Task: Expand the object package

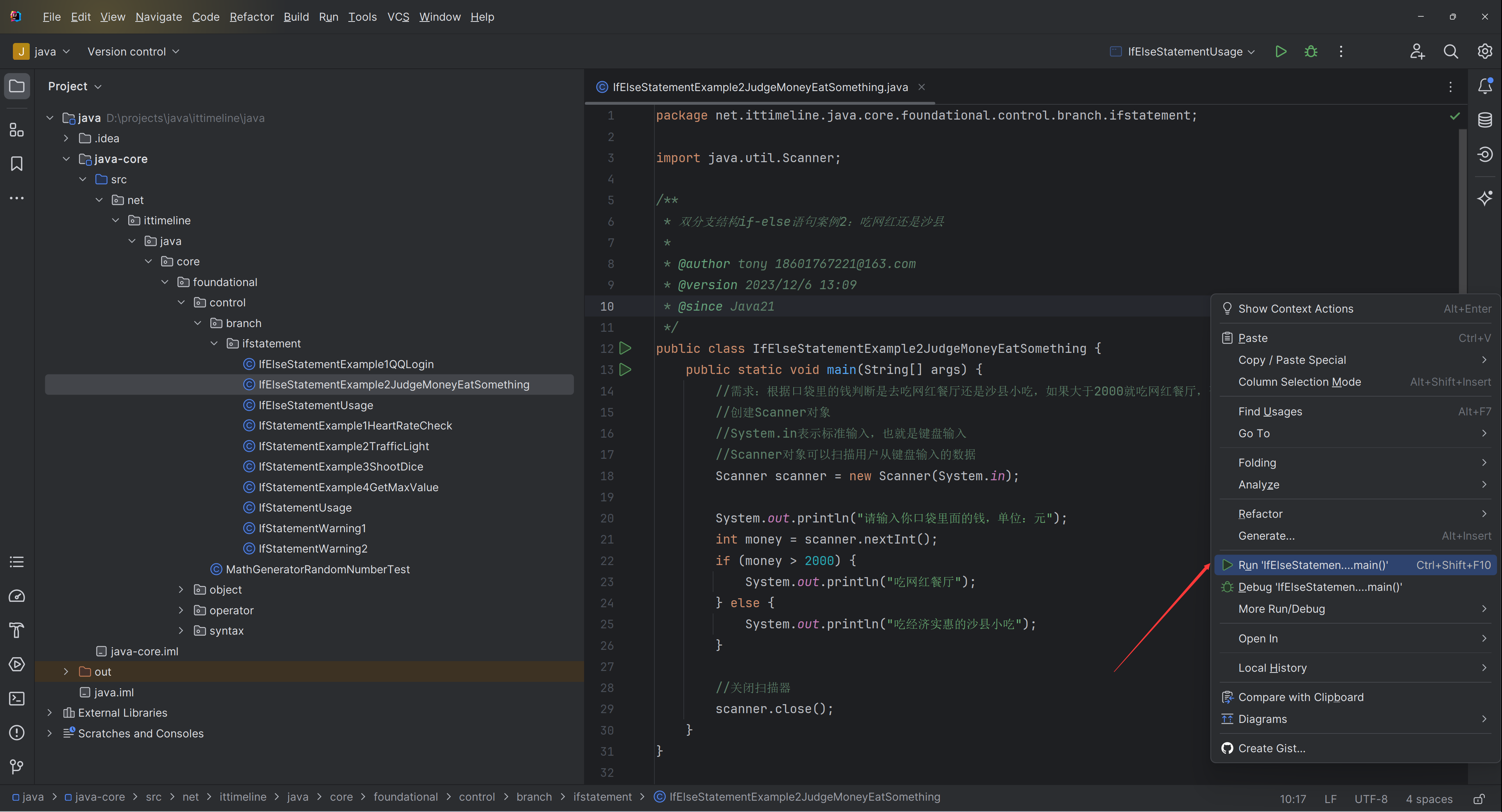Action: 181,589
